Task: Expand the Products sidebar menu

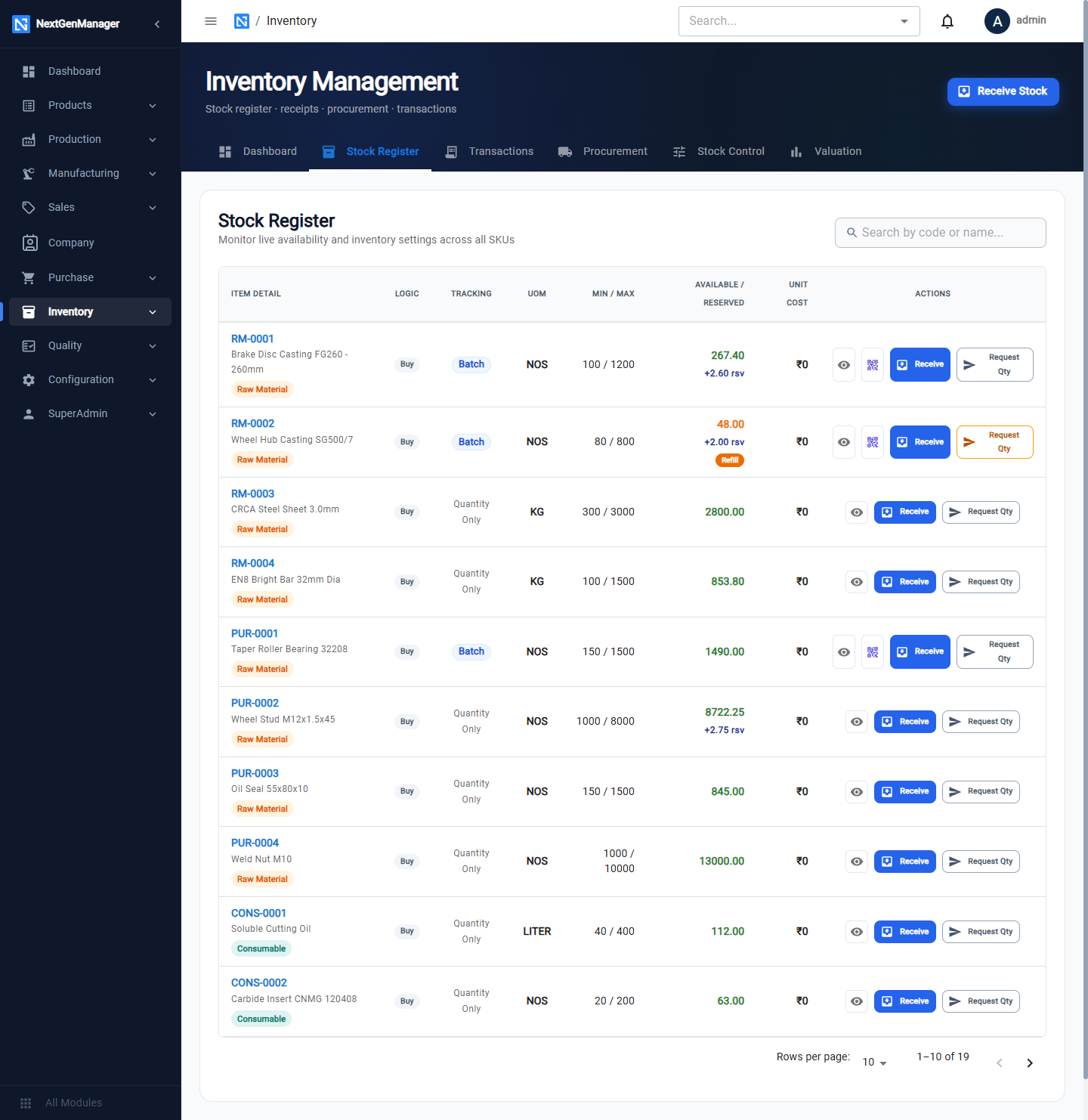Action: (91, 105)
